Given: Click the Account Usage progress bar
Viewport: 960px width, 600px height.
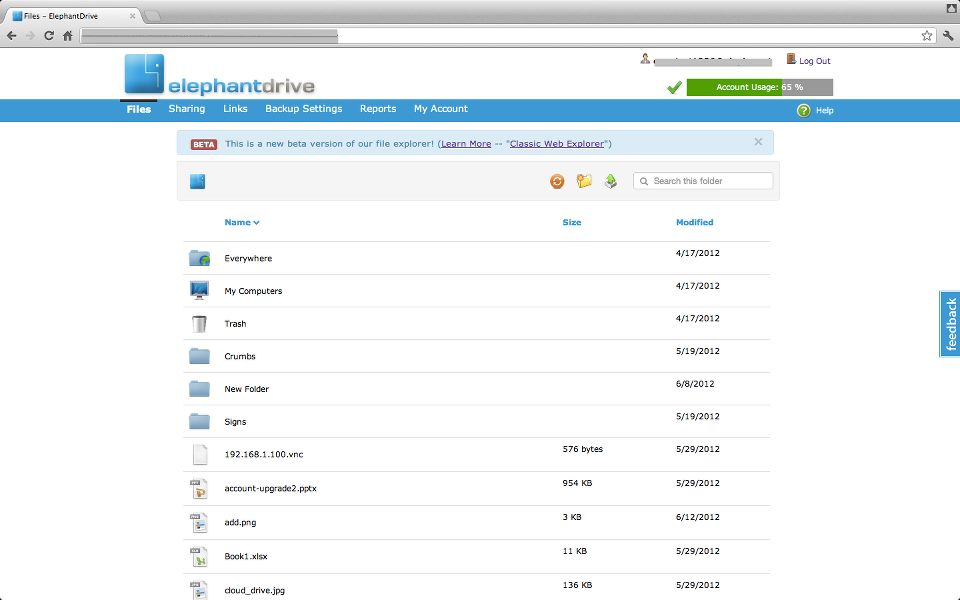Looking at the screenshot, I should (759, 87).
